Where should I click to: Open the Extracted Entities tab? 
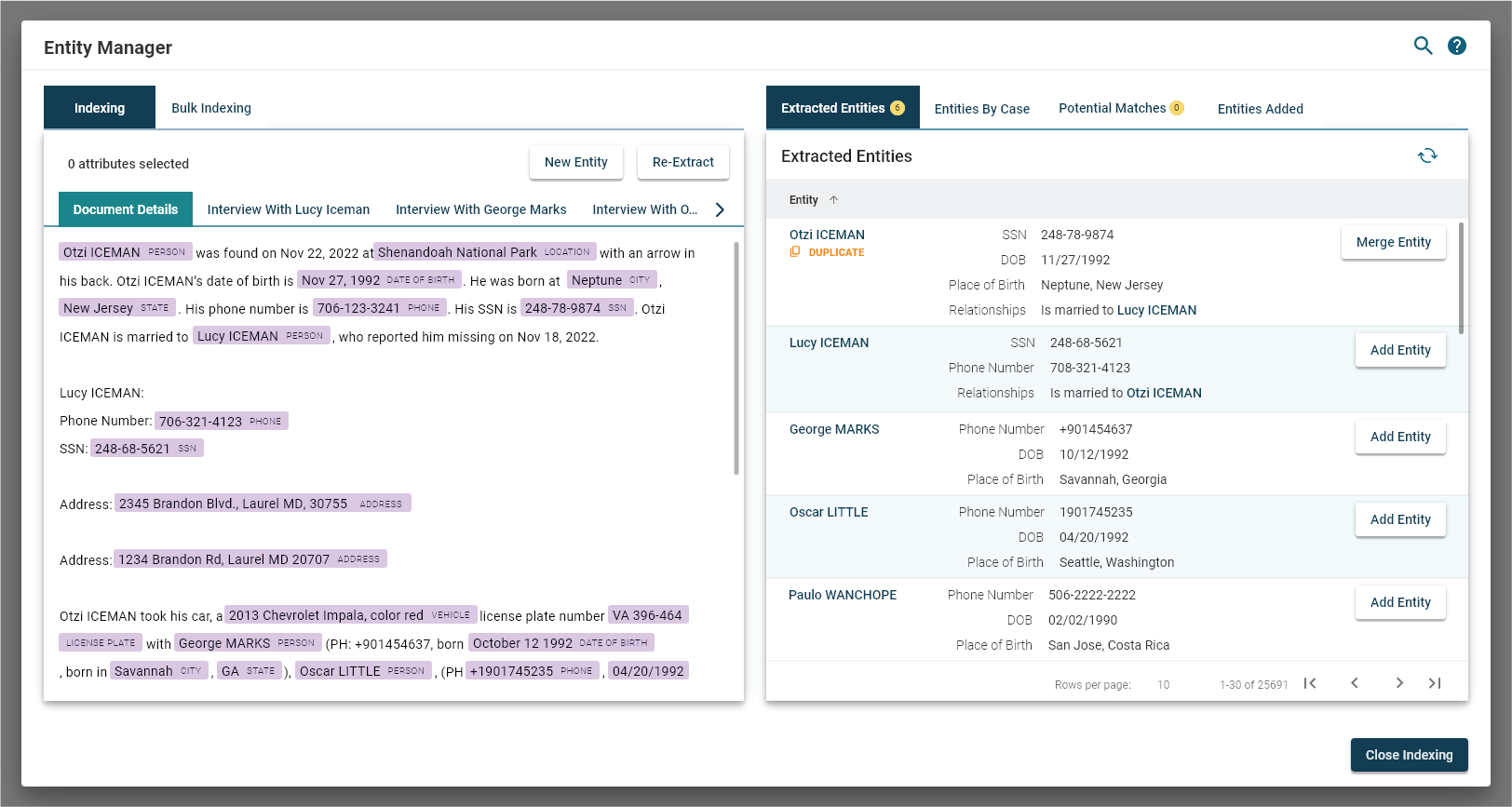843,108
